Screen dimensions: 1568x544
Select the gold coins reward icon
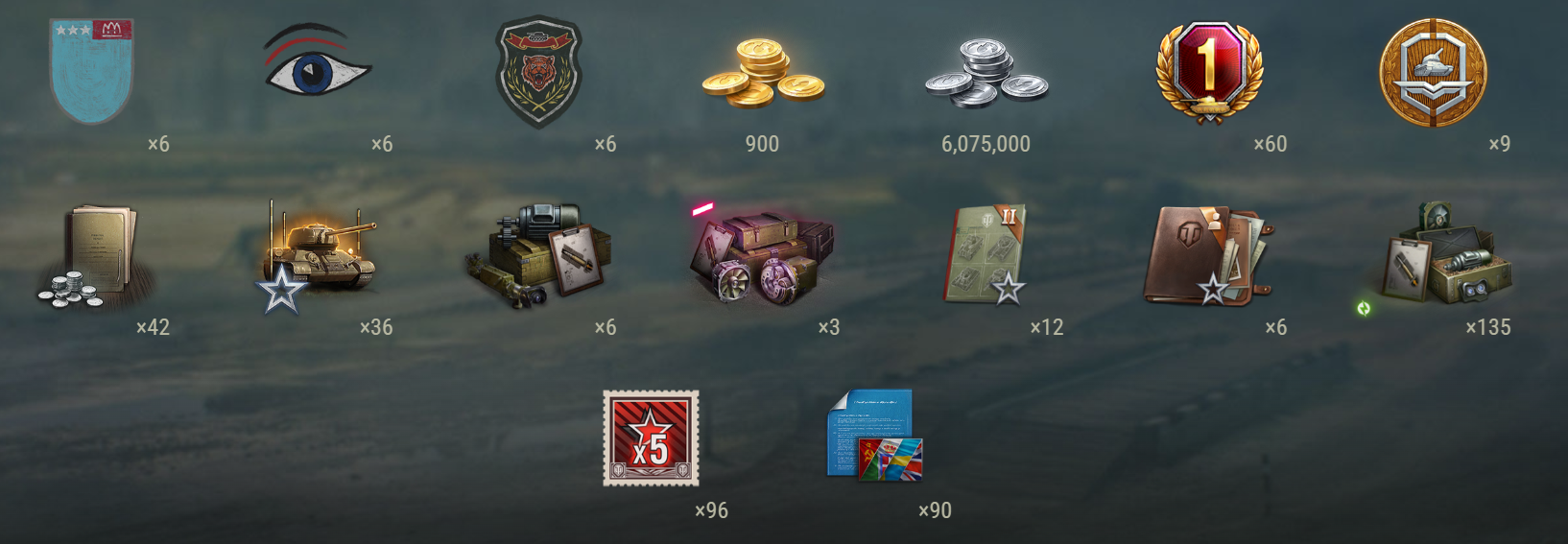(x=763, y=72)
